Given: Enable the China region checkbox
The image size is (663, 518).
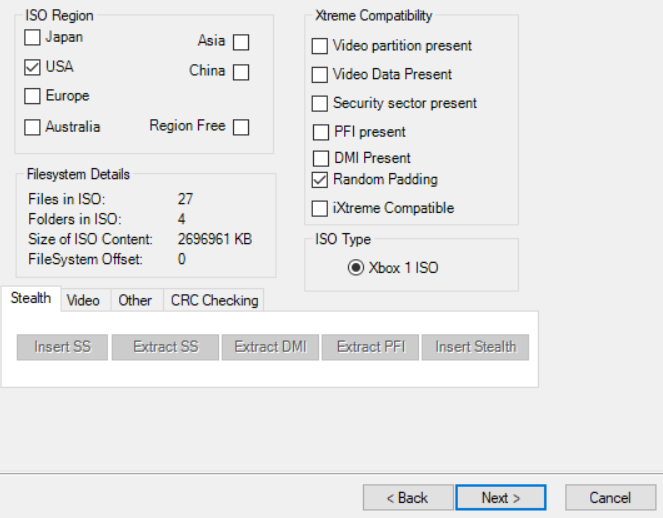Looking at the screenshot, I should coord(241,72).
